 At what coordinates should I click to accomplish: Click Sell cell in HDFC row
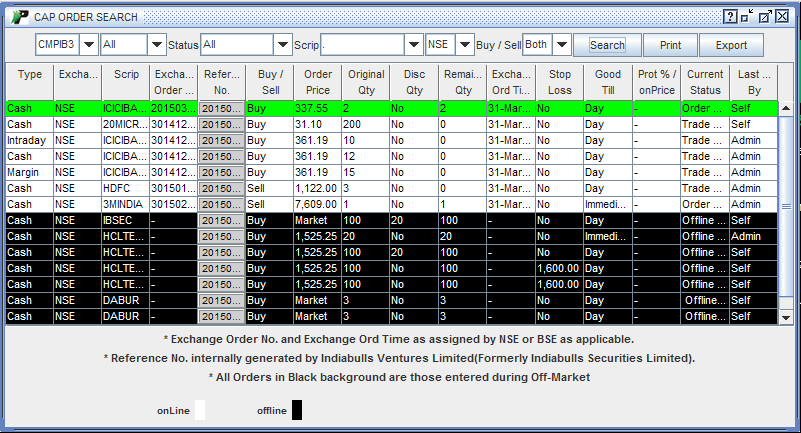coord(270,188)
